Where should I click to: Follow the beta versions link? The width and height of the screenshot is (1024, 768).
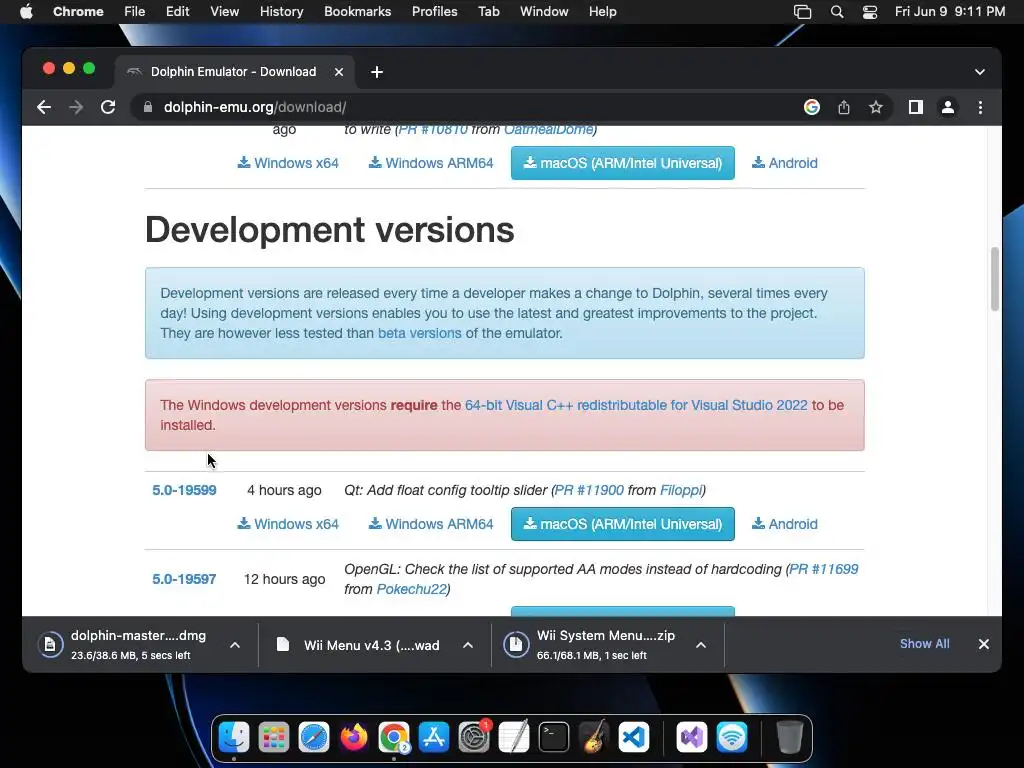(x=419, y=333)
